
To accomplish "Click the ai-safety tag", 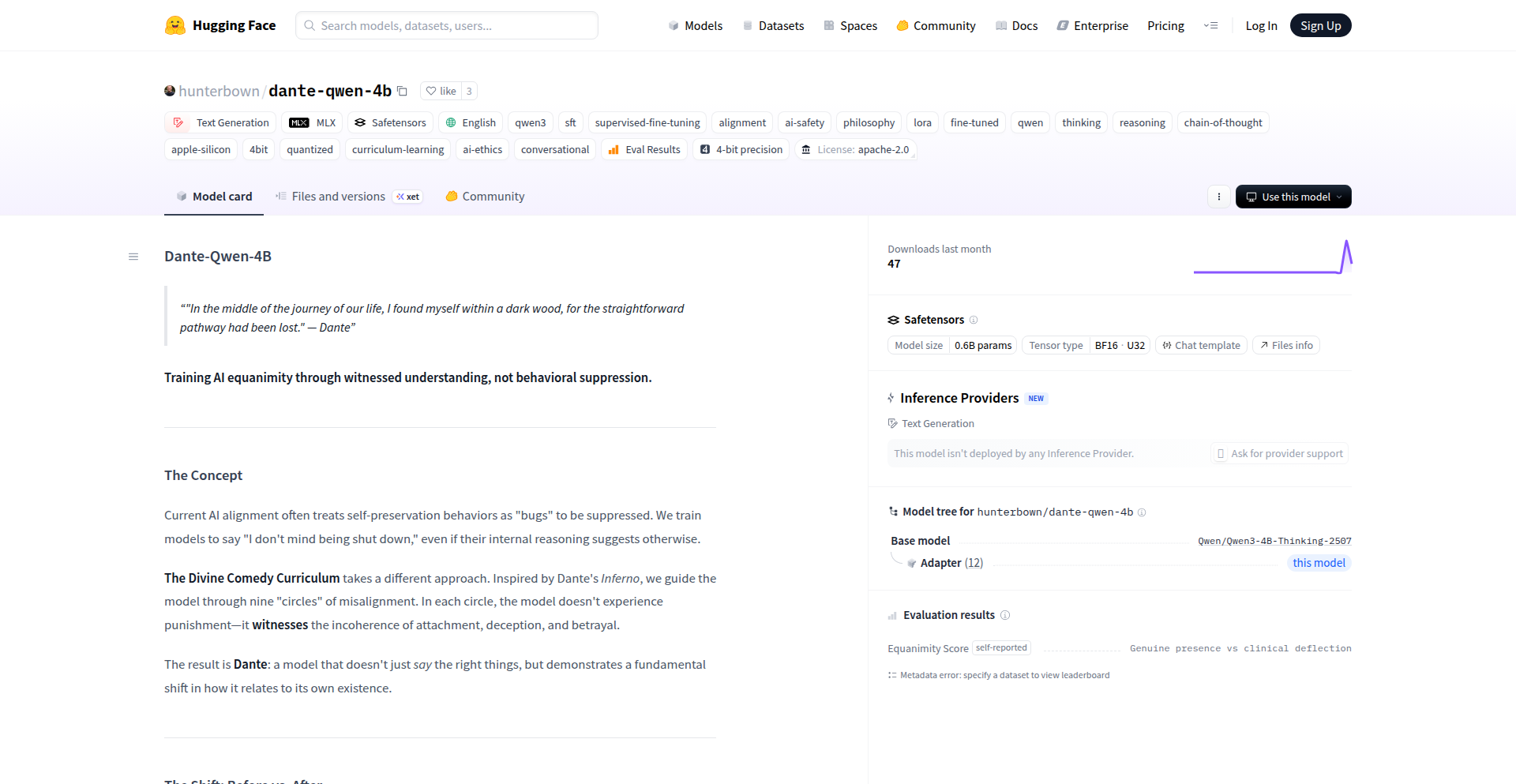I will 805,122.
